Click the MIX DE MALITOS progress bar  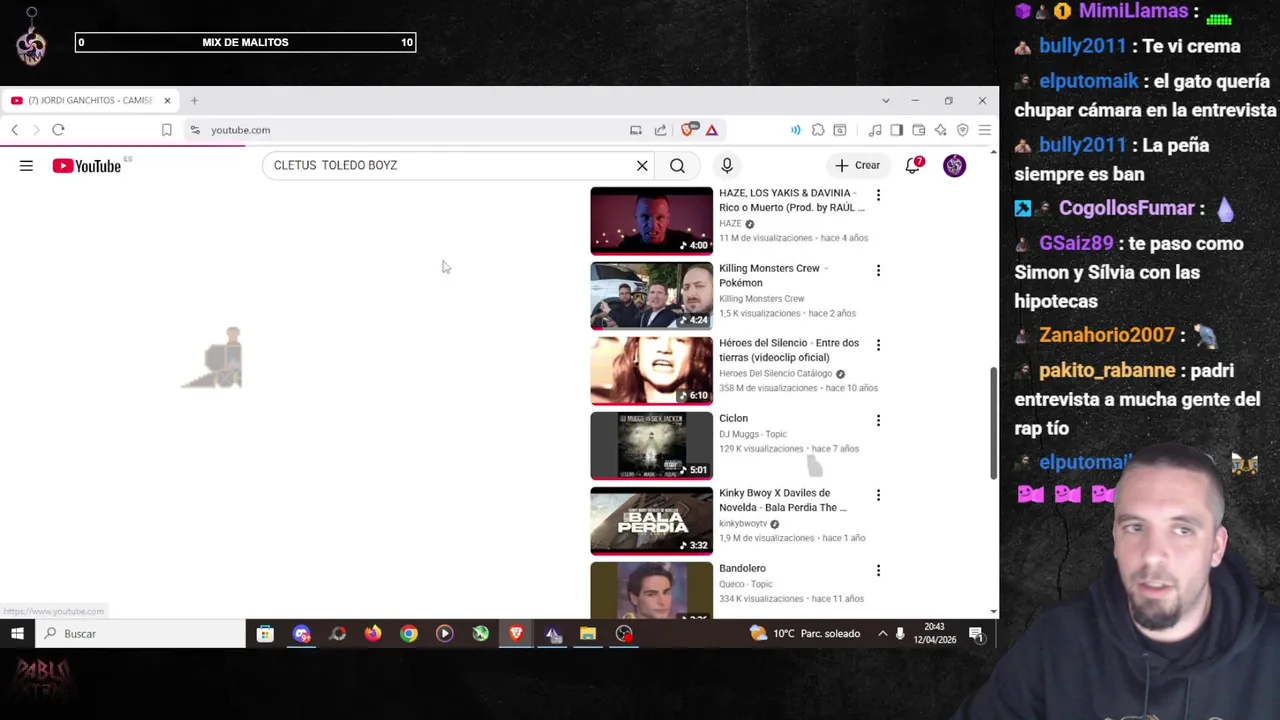coord(245,42)
